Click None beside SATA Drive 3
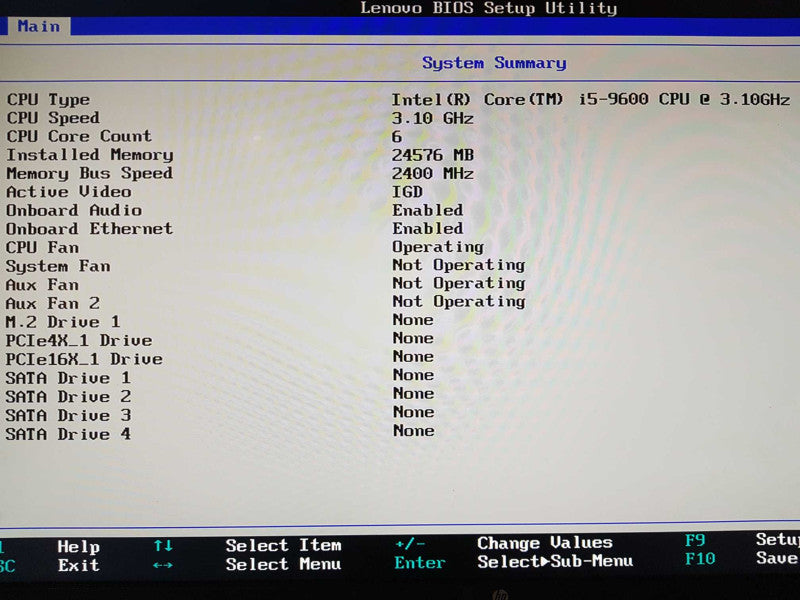Image resolution: width=800 pixels, height=600 pixels. [413, 412]
